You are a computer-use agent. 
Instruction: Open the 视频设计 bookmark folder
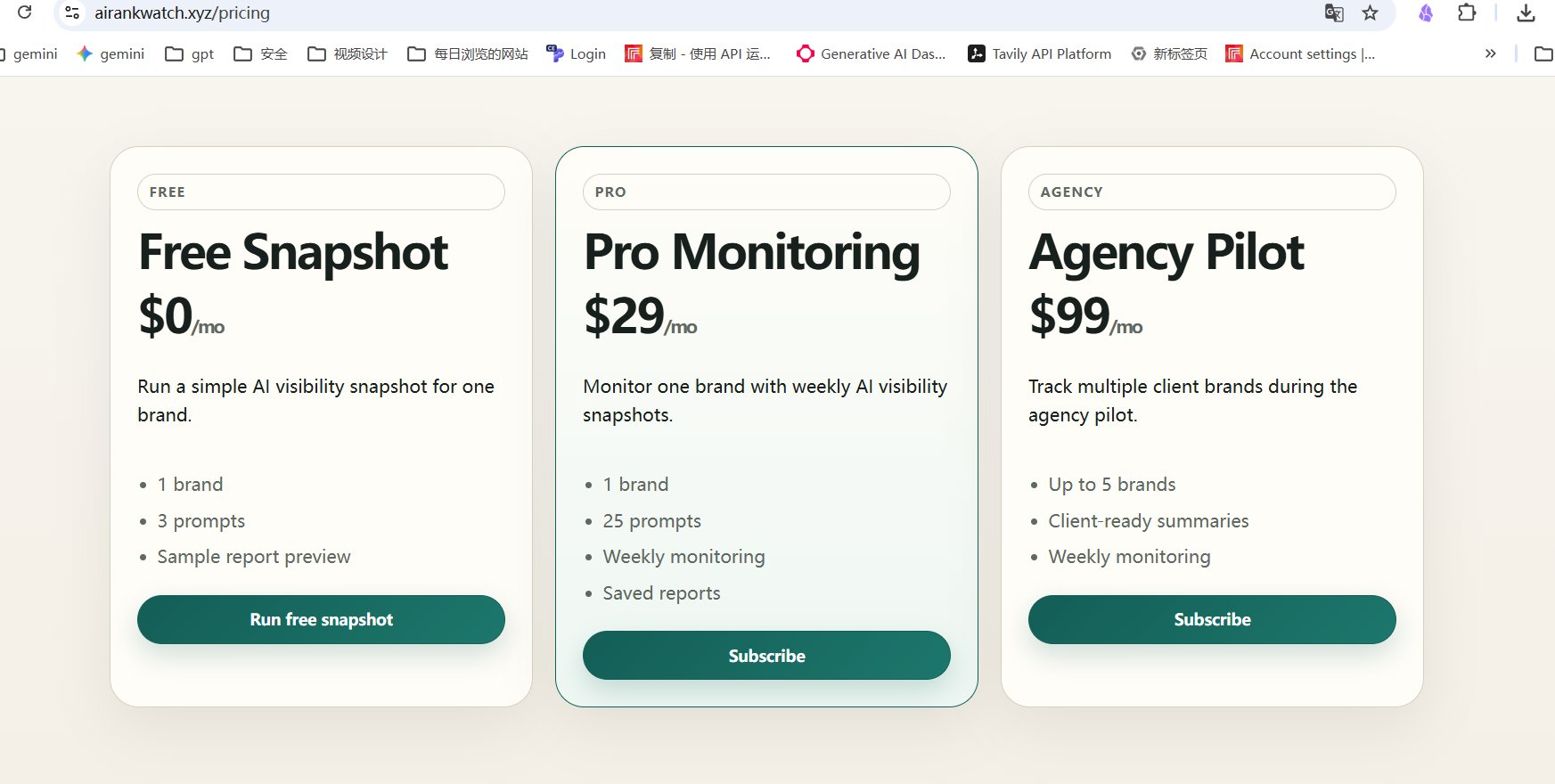348,53
